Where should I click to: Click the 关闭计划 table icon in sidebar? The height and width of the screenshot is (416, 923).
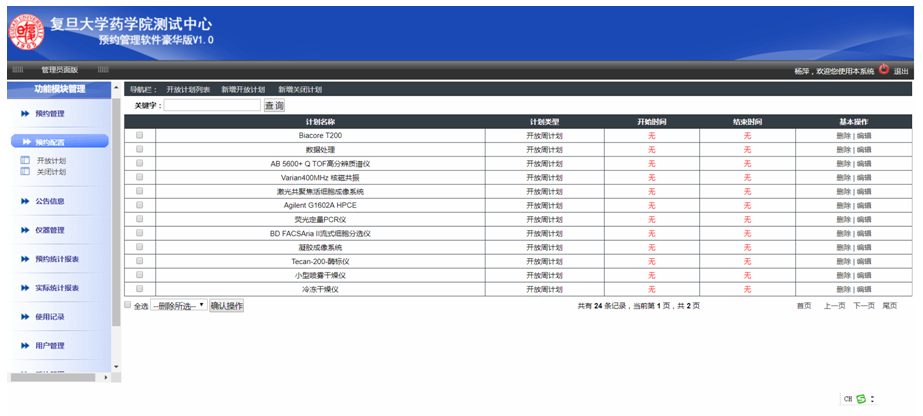26,171
